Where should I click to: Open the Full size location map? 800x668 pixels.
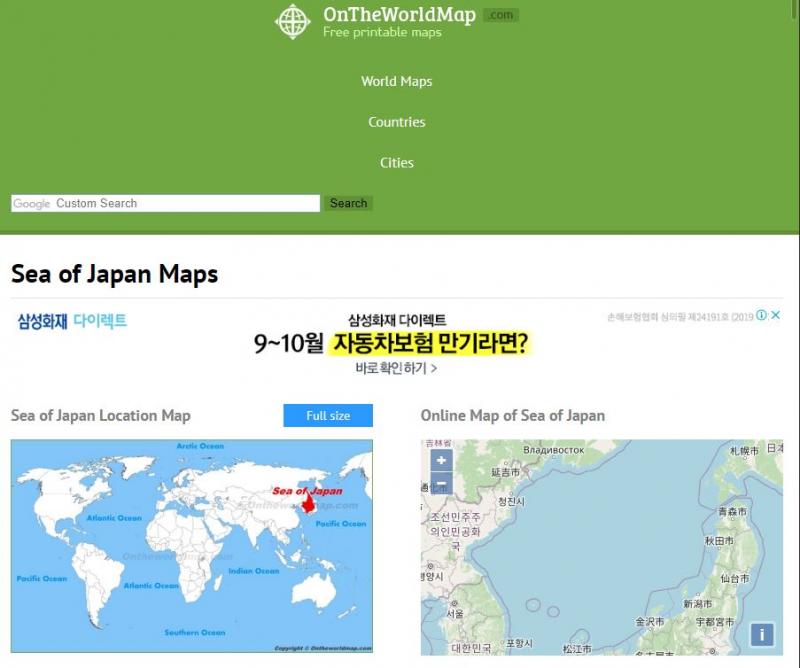point(328,415)
